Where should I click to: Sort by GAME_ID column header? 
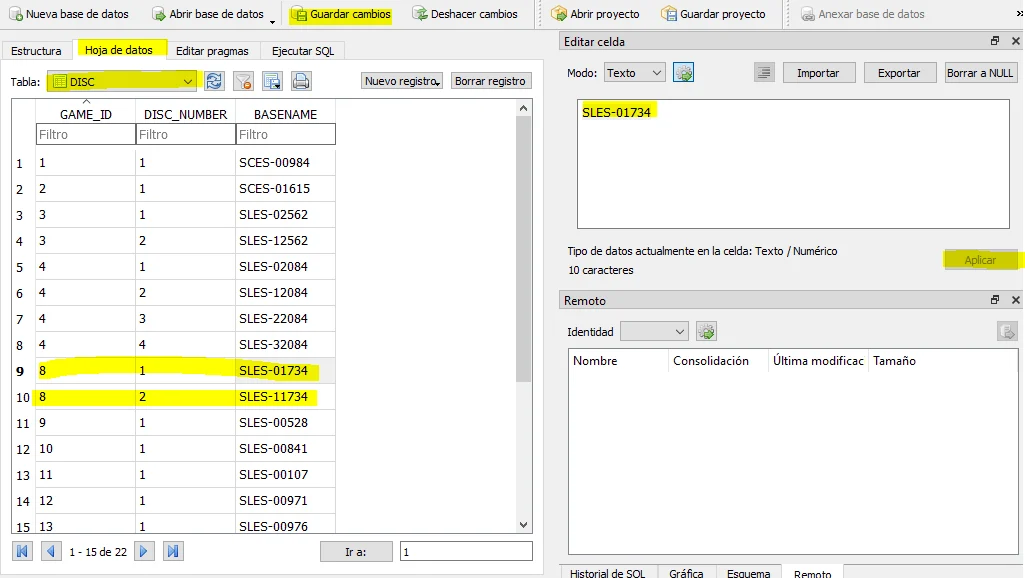(x=86, y=114)
